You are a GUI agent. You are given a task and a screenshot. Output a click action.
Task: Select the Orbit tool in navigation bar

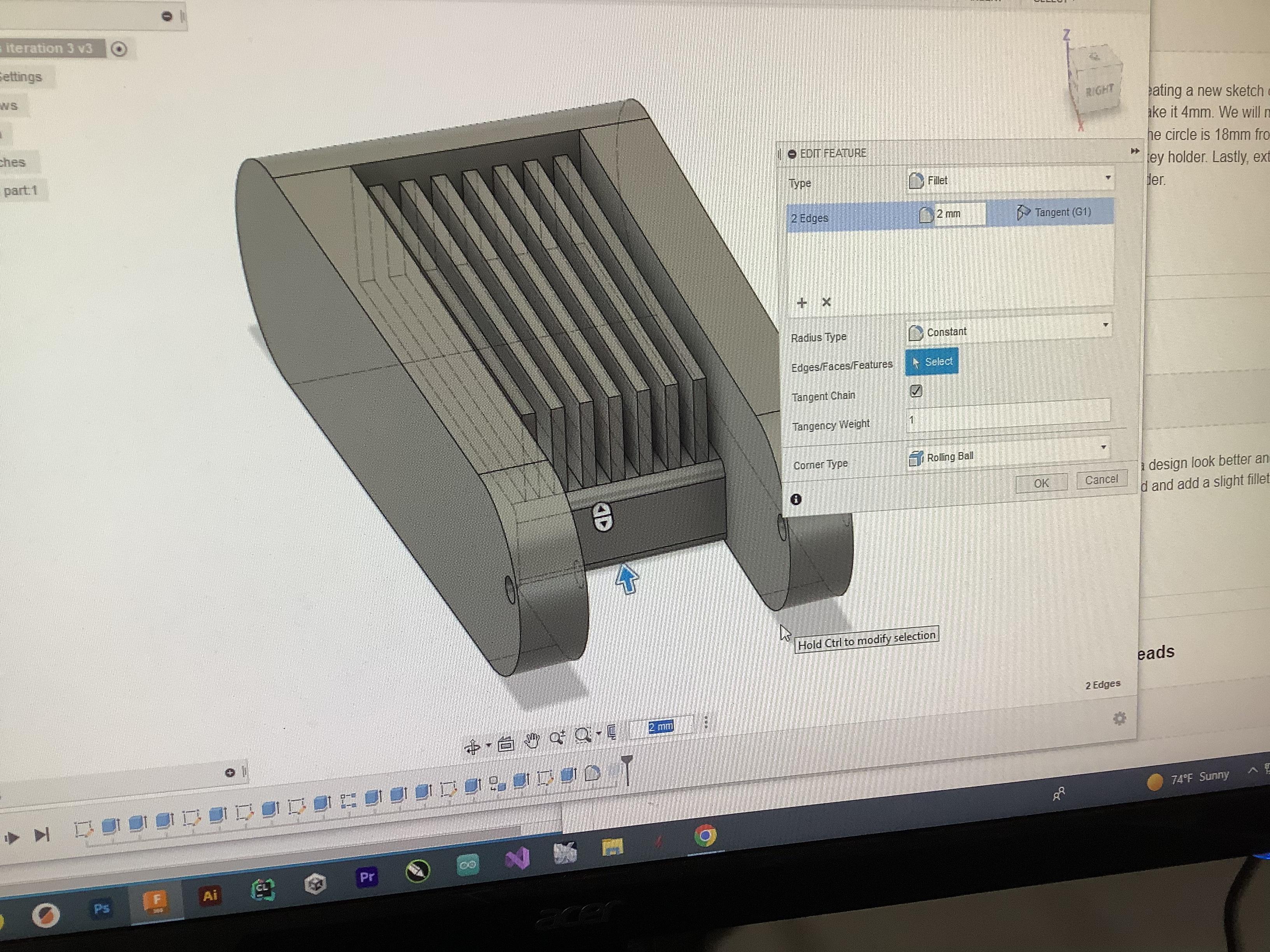(x=472, y=747)
